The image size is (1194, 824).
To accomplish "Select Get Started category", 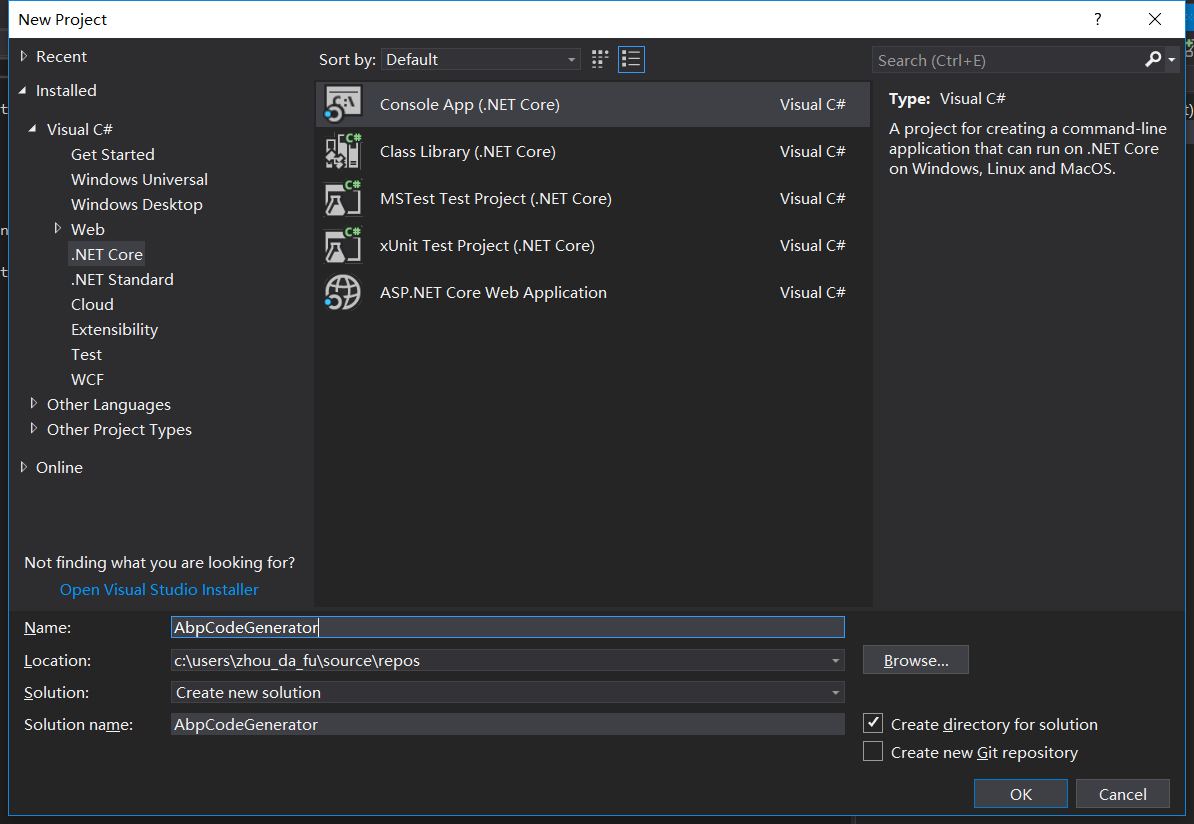I will tap(113, 154).
